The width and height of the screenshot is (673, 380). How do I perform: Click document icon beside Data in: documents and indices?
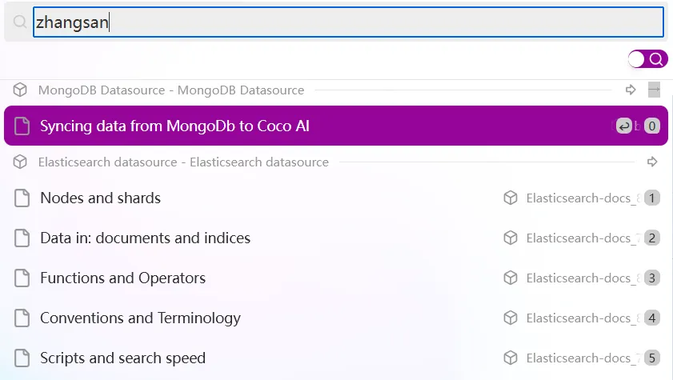(22, 238)
